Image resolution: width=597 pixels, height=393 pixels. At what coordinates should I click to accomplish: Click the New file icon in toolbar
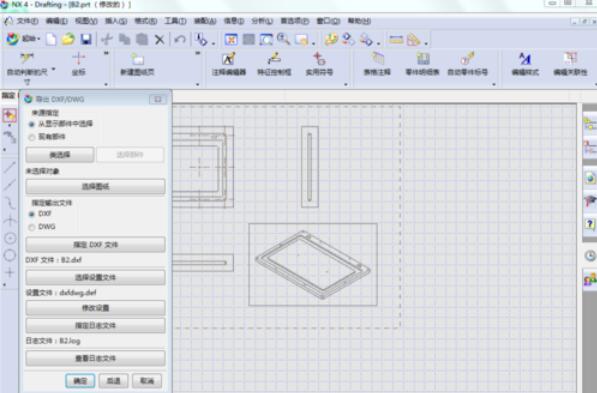coord(51,39)
